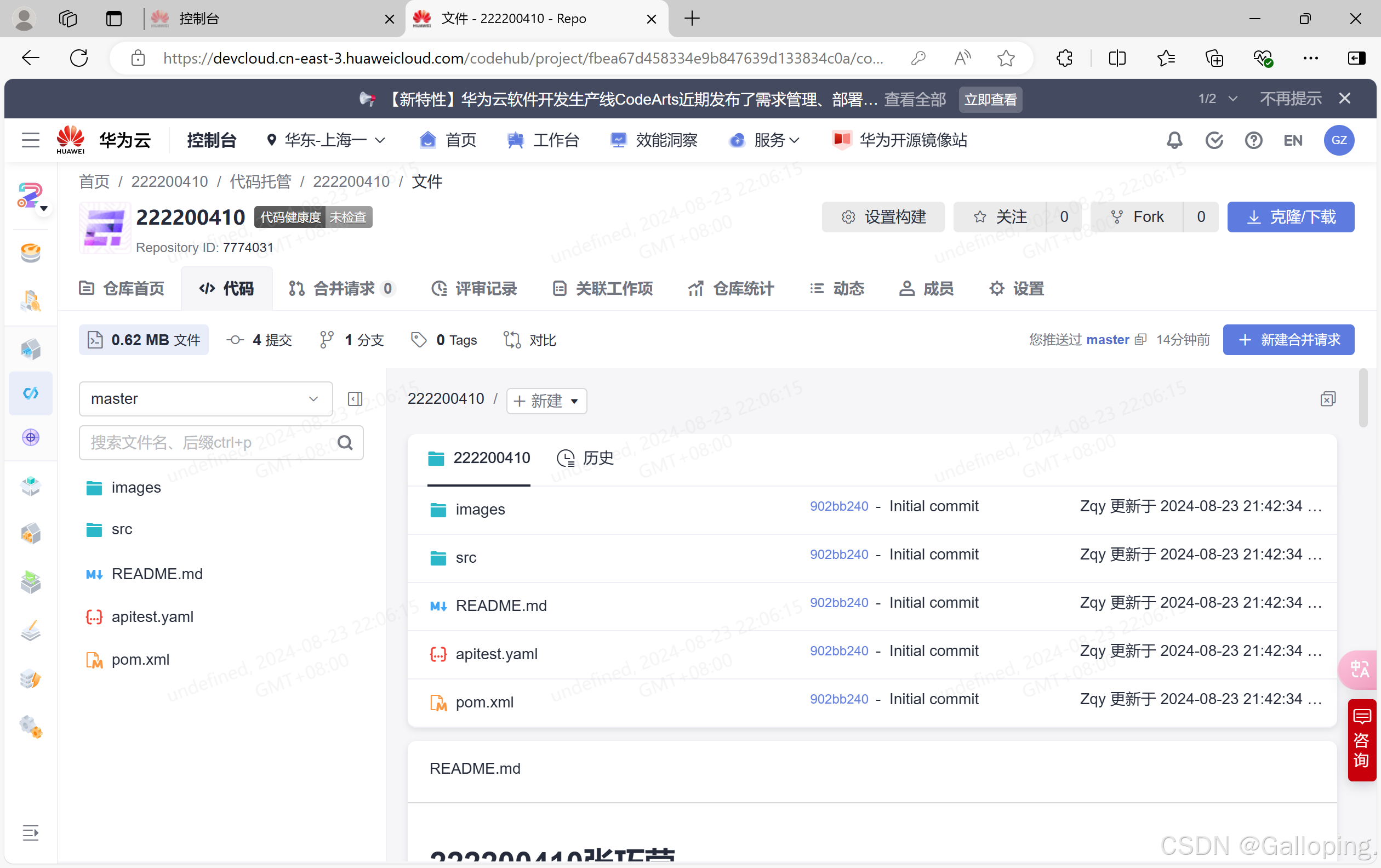
Task: Open commit 902bb240 link for images
Action: (x=838, y=506)
